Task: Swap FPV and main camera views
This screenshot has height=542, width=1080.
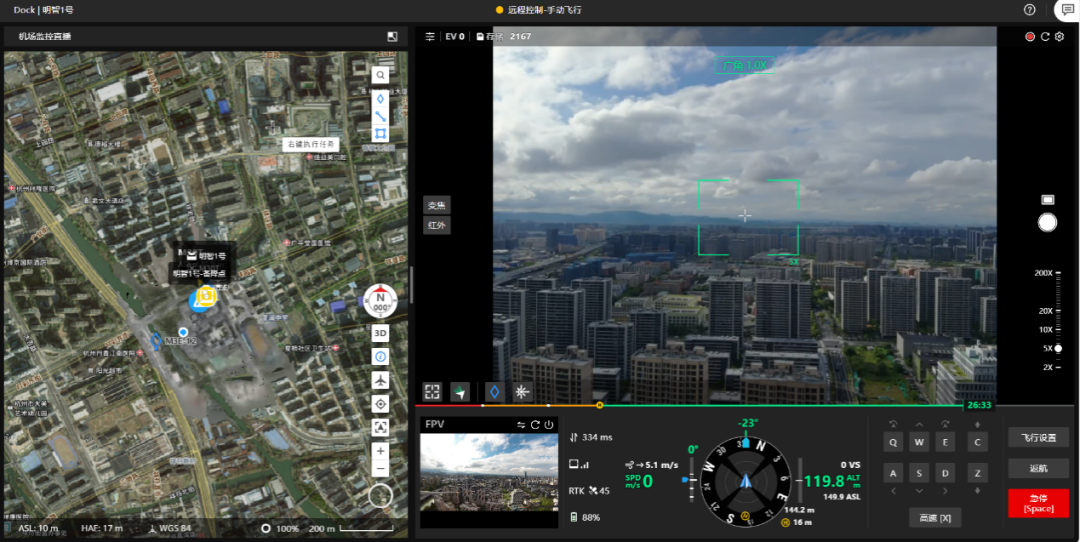Action: pos(521,425)
